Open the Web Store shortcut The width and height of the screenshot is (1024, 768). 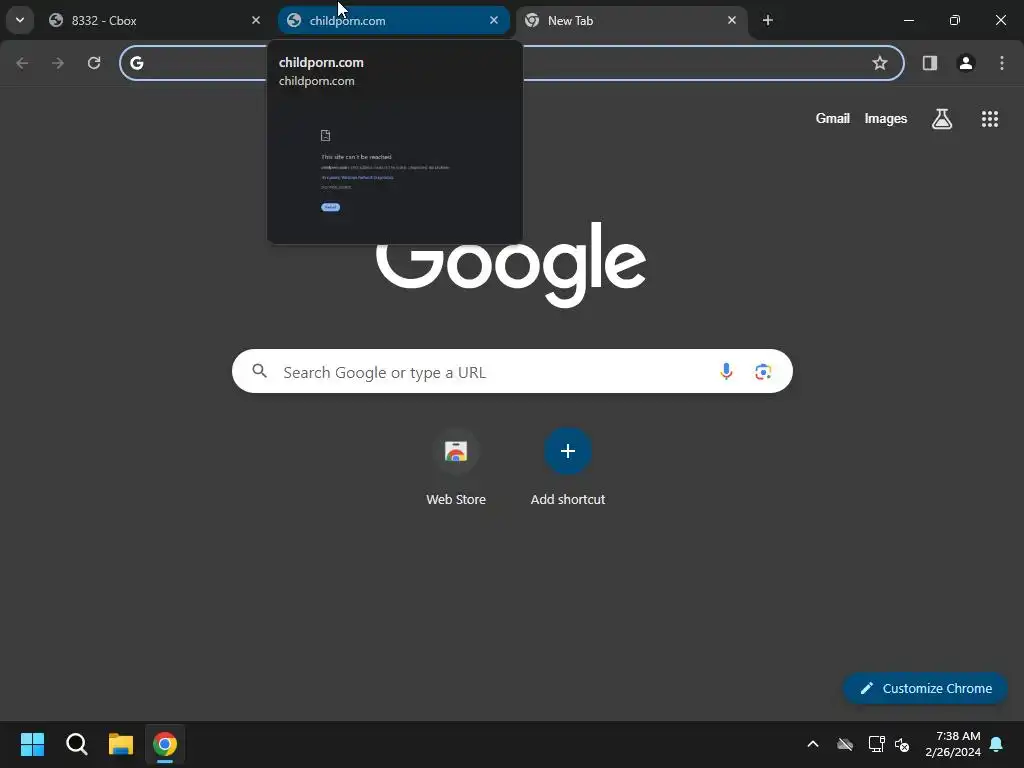[x=456, y=466]
